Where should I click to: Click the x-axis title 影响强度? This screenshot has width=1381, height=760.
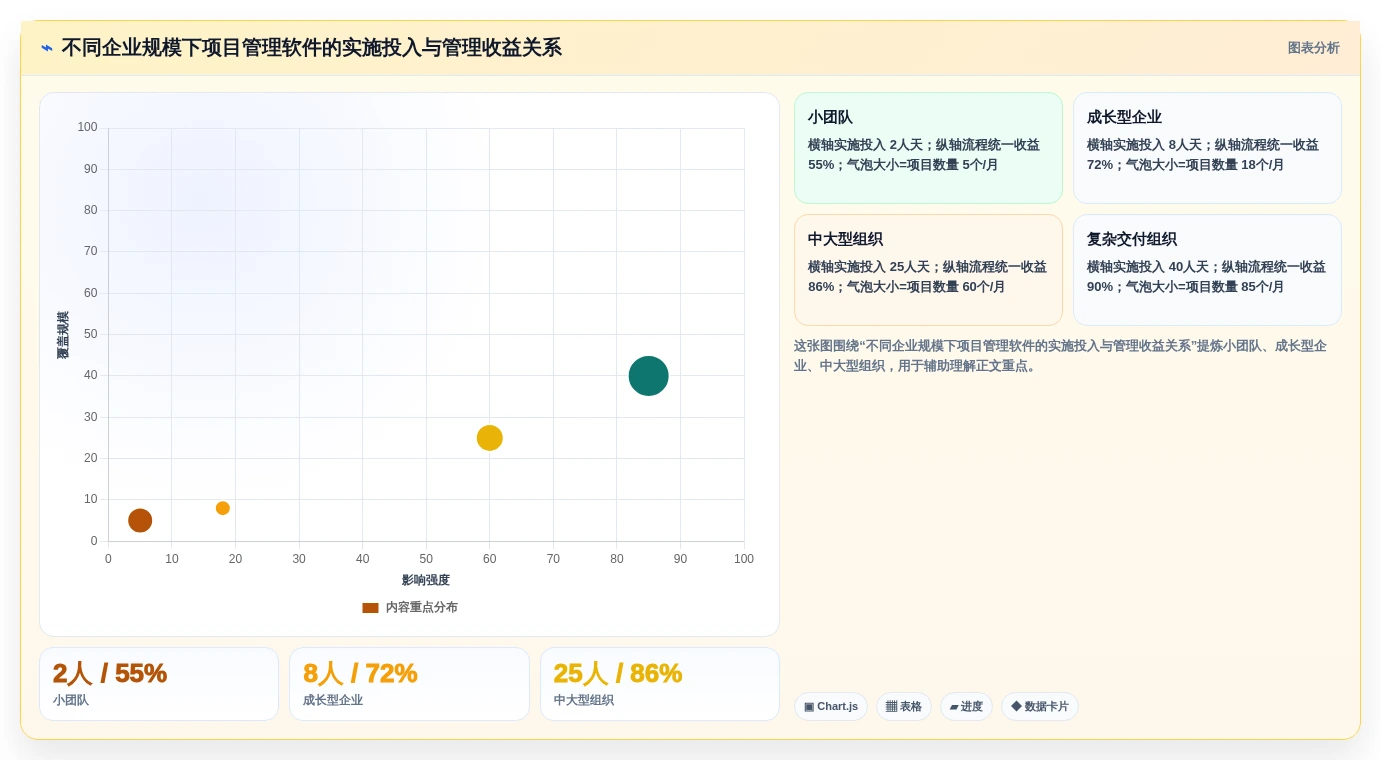(426, 580)
